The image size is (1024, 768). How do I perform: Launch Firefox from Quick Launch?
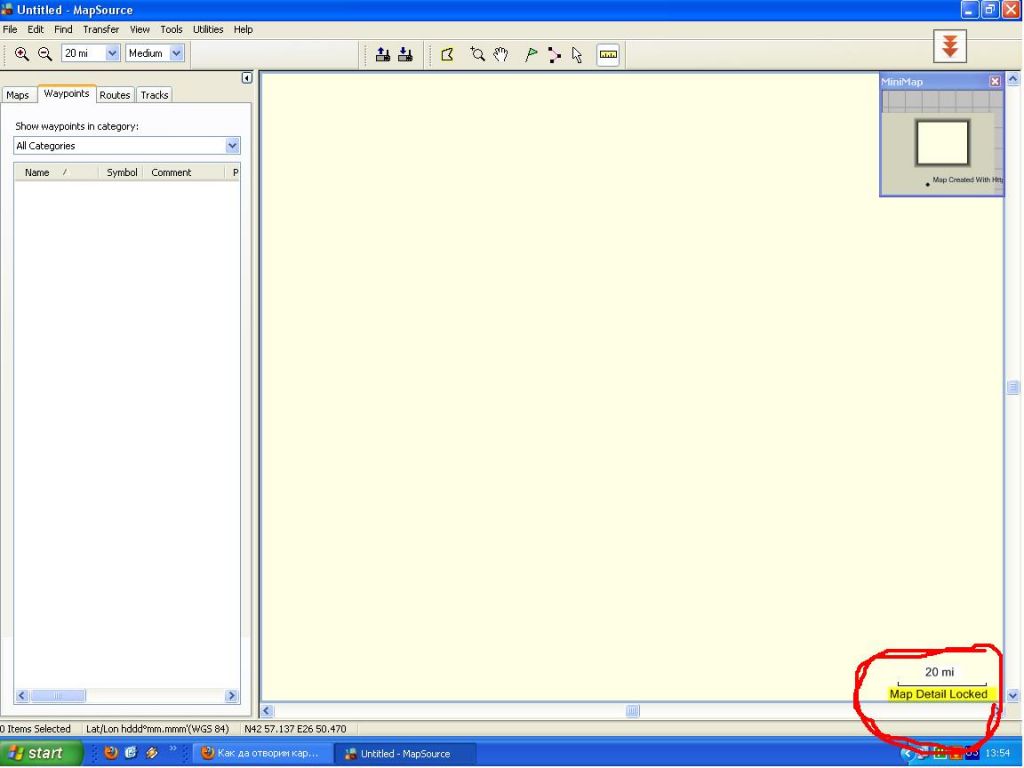point(111,753)
